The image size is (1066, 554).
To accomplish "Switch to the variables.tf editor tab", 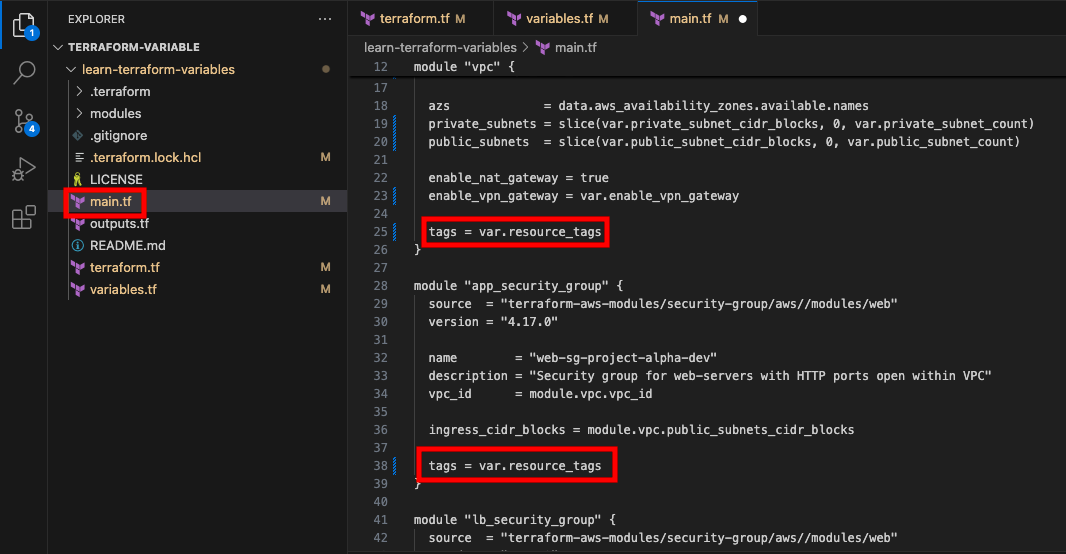I will (559, 18).
